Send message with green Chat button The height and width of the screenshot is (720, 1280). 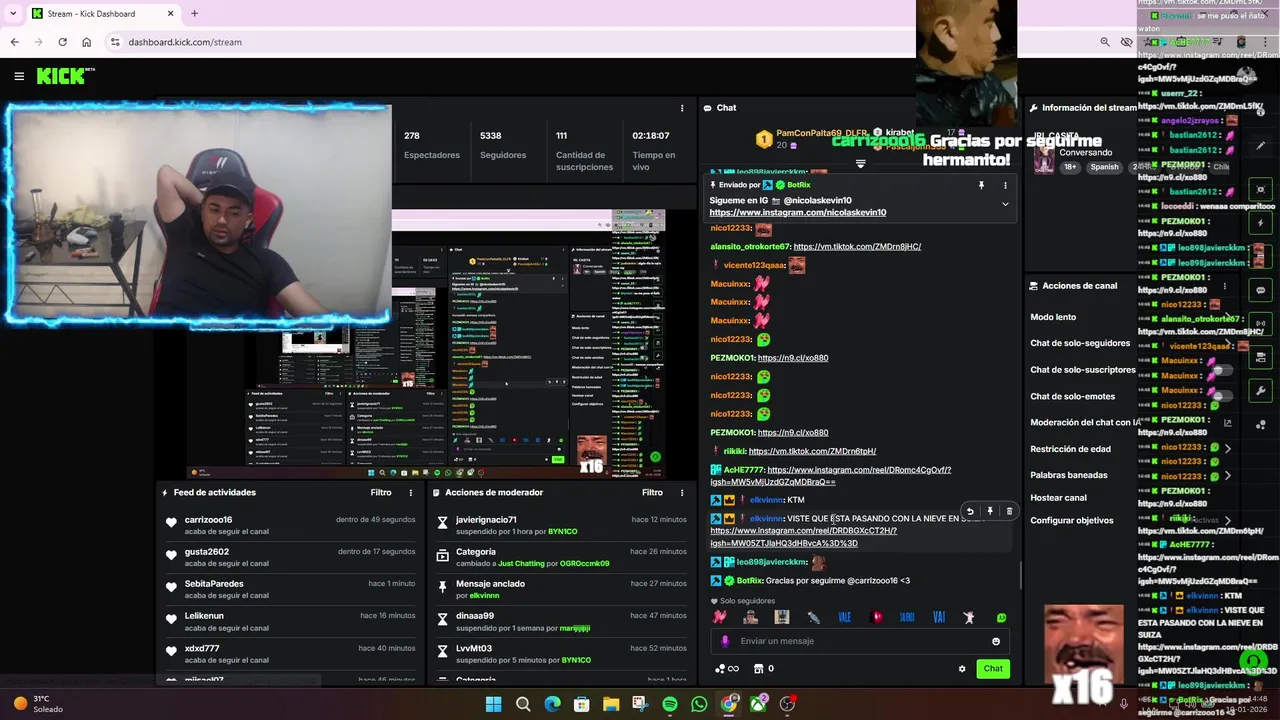tap(993, 669)
